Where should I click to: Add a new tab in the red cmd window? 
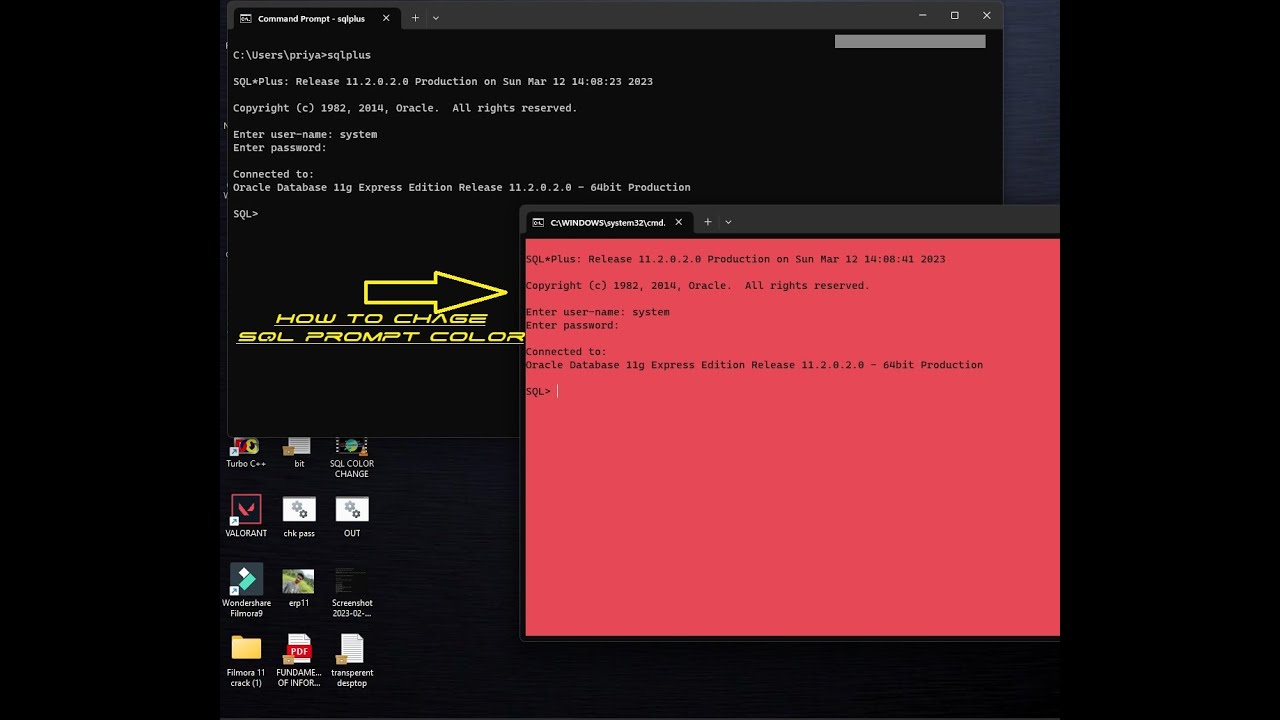[707, 222]
